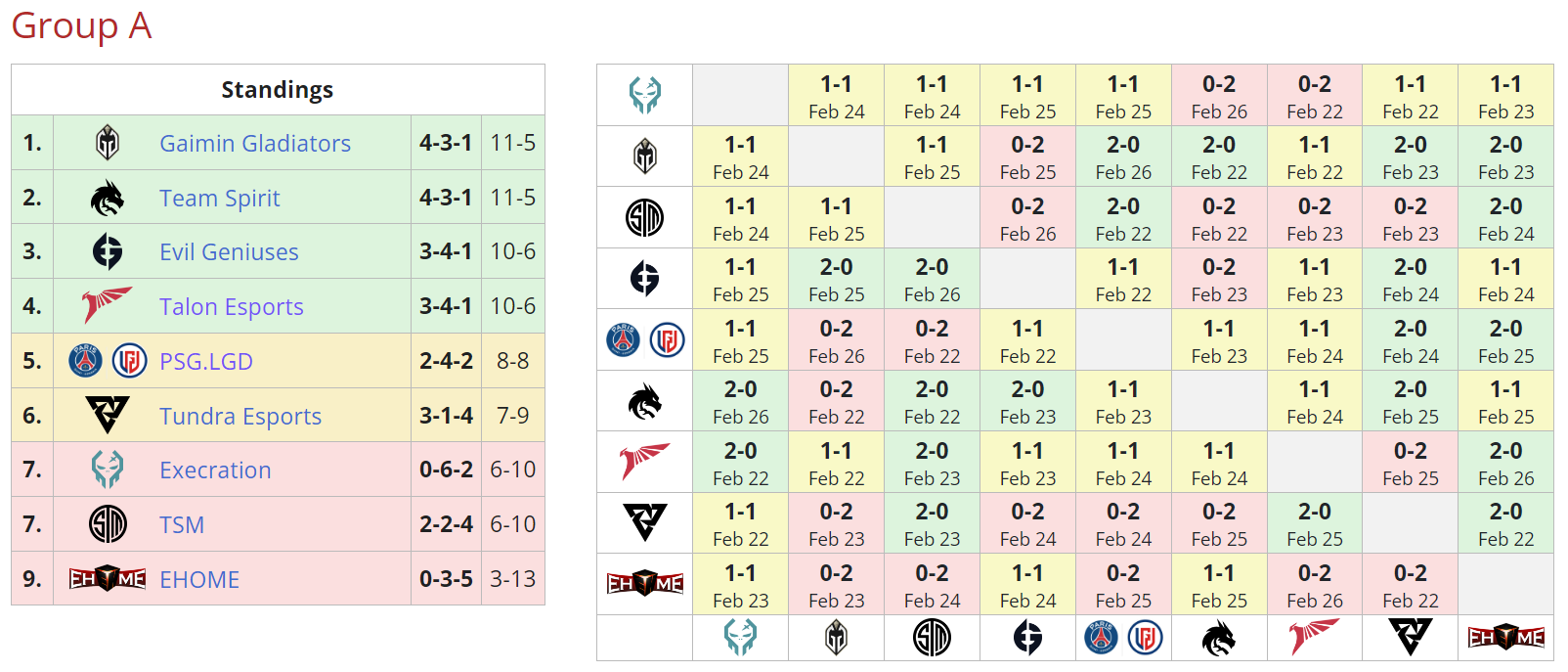Screen dimensions: 1568x672
Task: Click the Evil Geniuses logo in standings
Action: tap(108, 251)
